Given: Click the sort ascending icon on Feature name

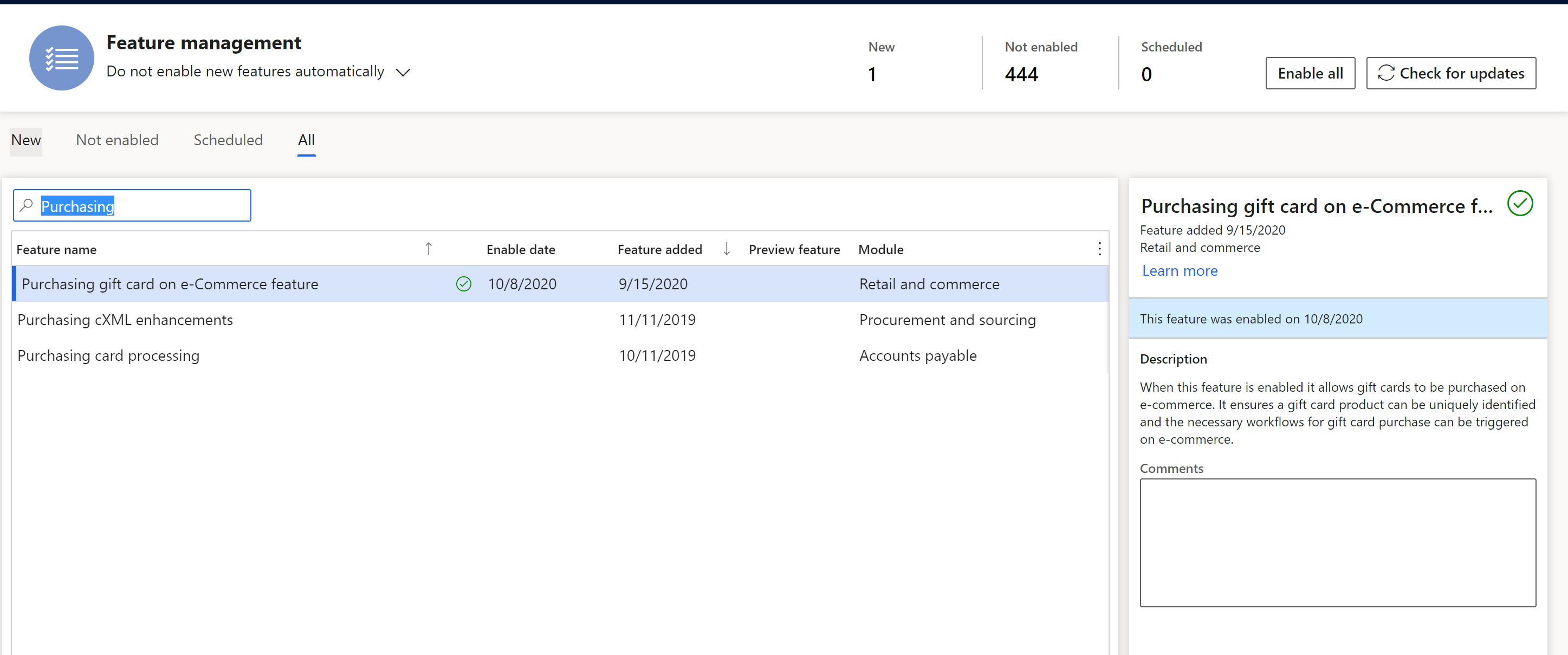Looking at the screenshot, I should click(423, 248).
